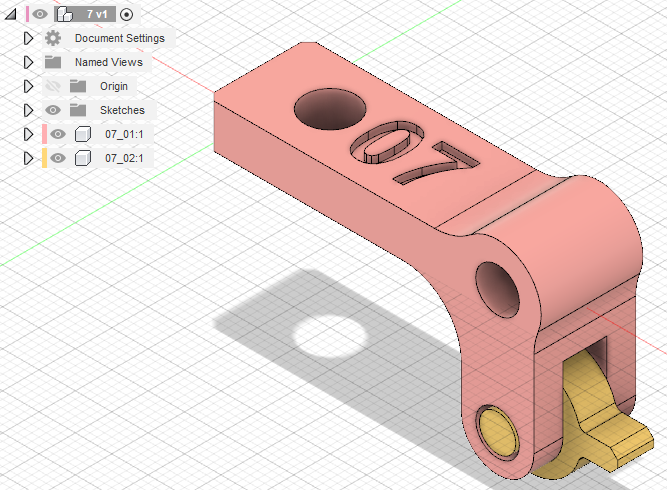This screenshot has width=667, height=490.
Task: Expand the Sketches folder
Action: 29,110
